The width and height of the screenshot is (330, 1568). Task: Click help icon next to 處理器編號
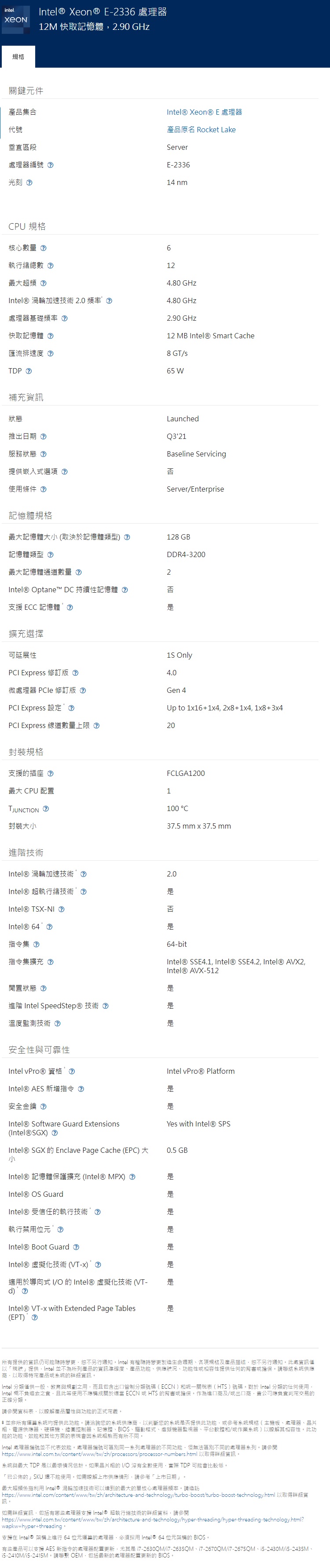coord(50,165)
